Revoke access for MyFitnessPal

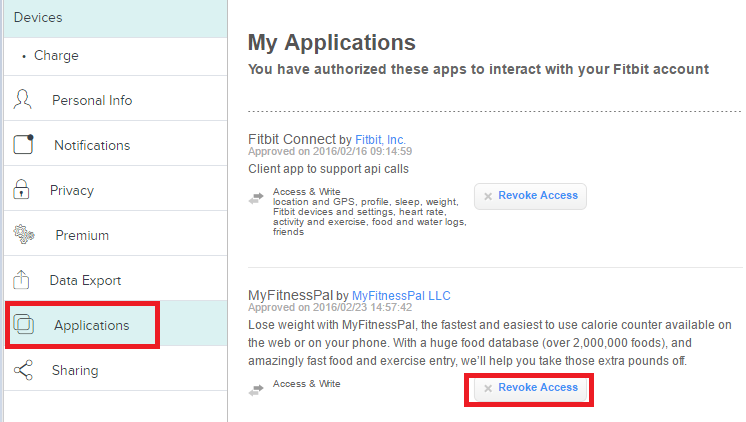[530, 387]
